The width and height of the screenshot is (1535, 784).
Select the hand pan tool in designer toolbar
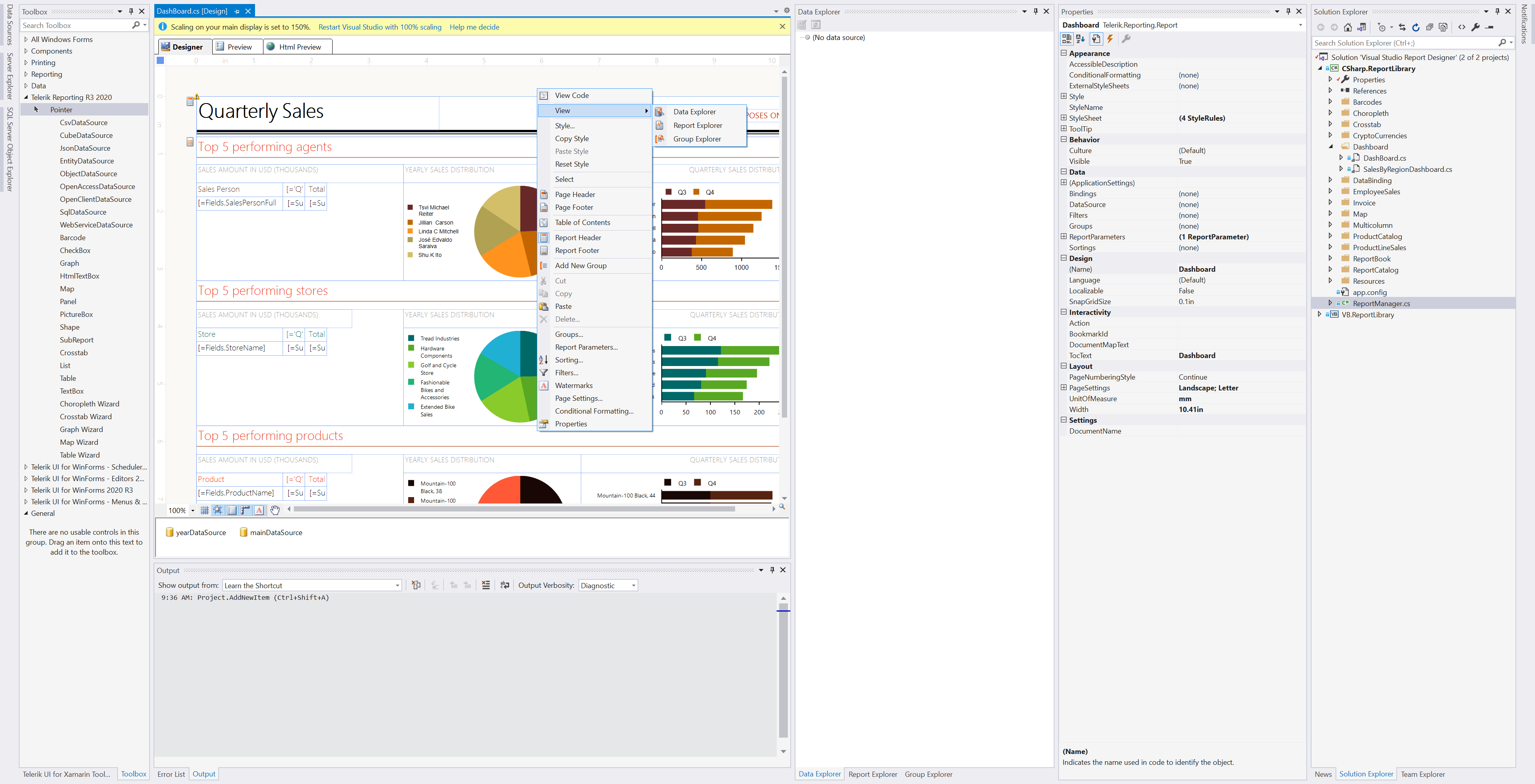click(x=275, y=511)
